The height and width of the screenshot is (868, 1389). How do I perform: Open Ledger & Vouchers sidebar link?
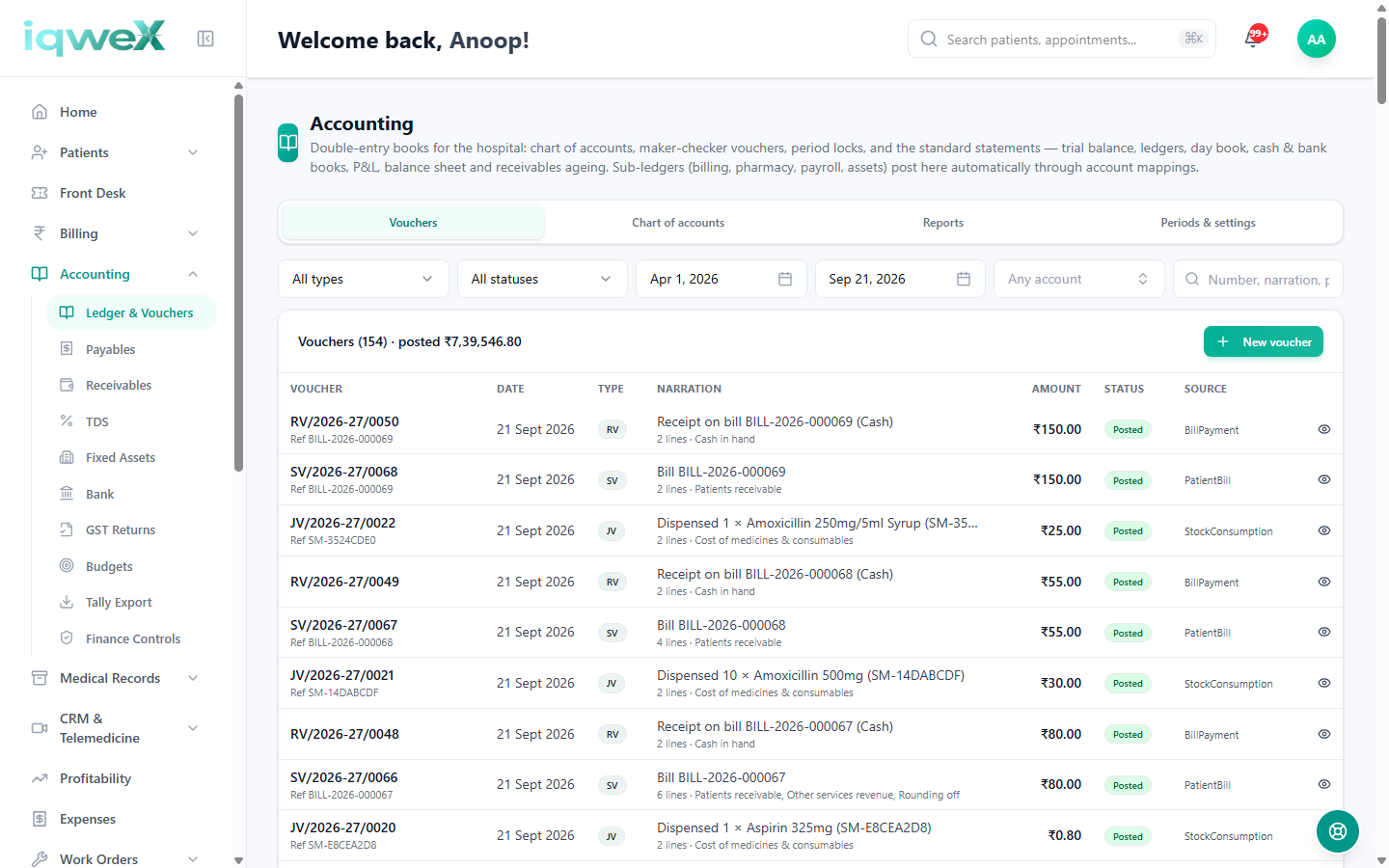point(131,312)
